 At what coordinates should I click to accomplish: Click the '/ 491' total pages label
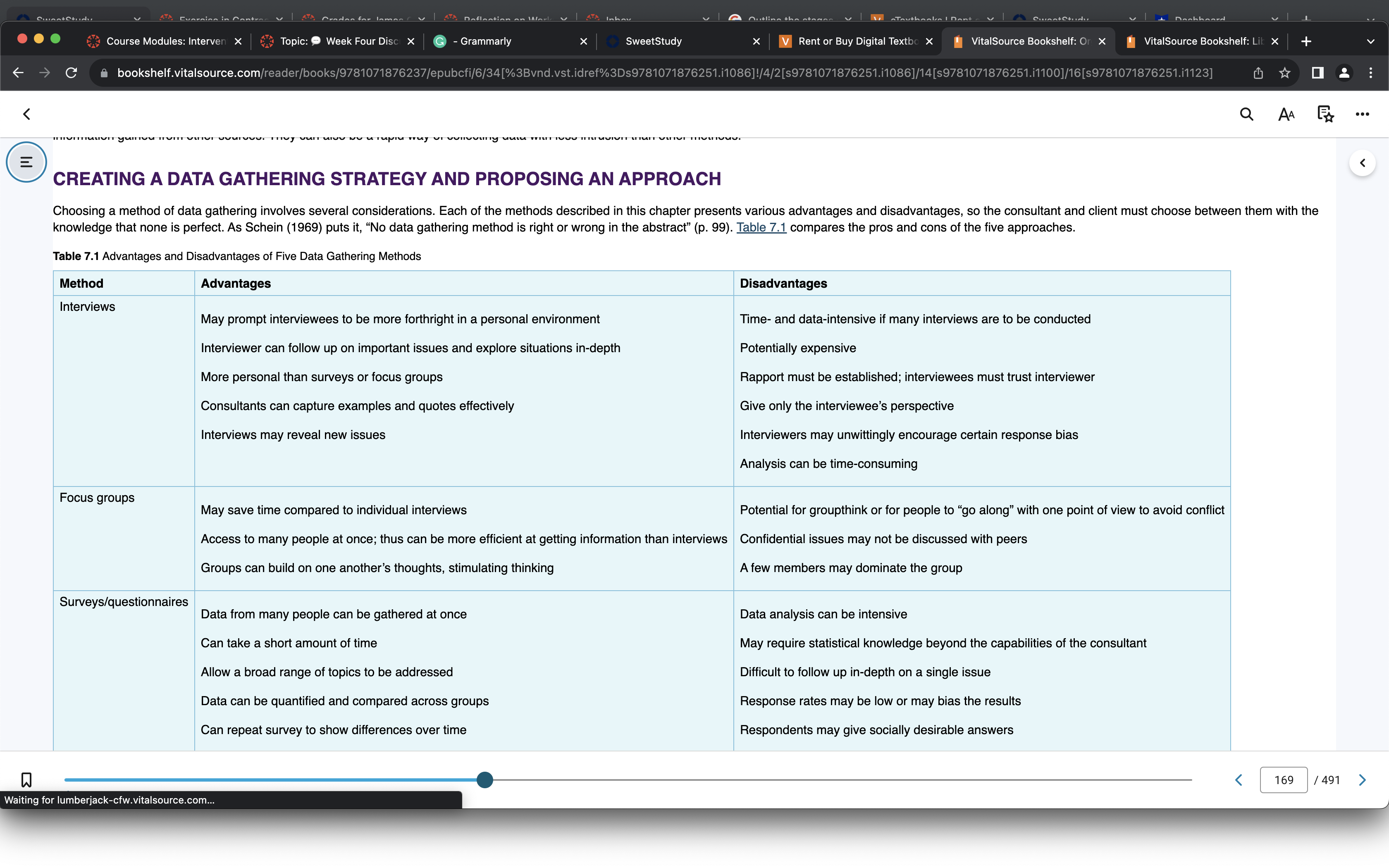1327,780
